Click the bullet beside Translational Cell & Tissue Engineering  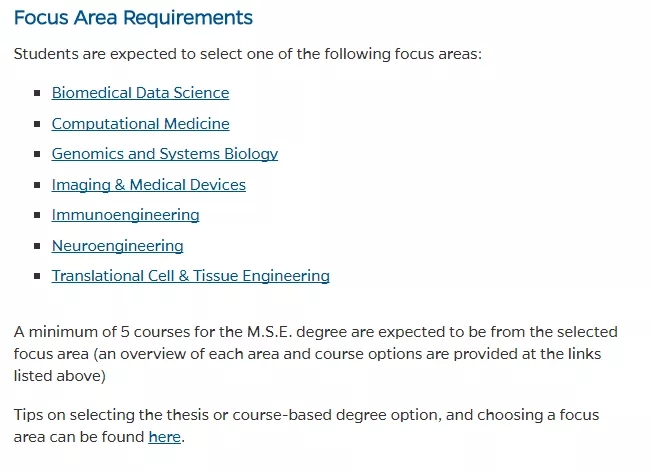(x=38, y=276)
